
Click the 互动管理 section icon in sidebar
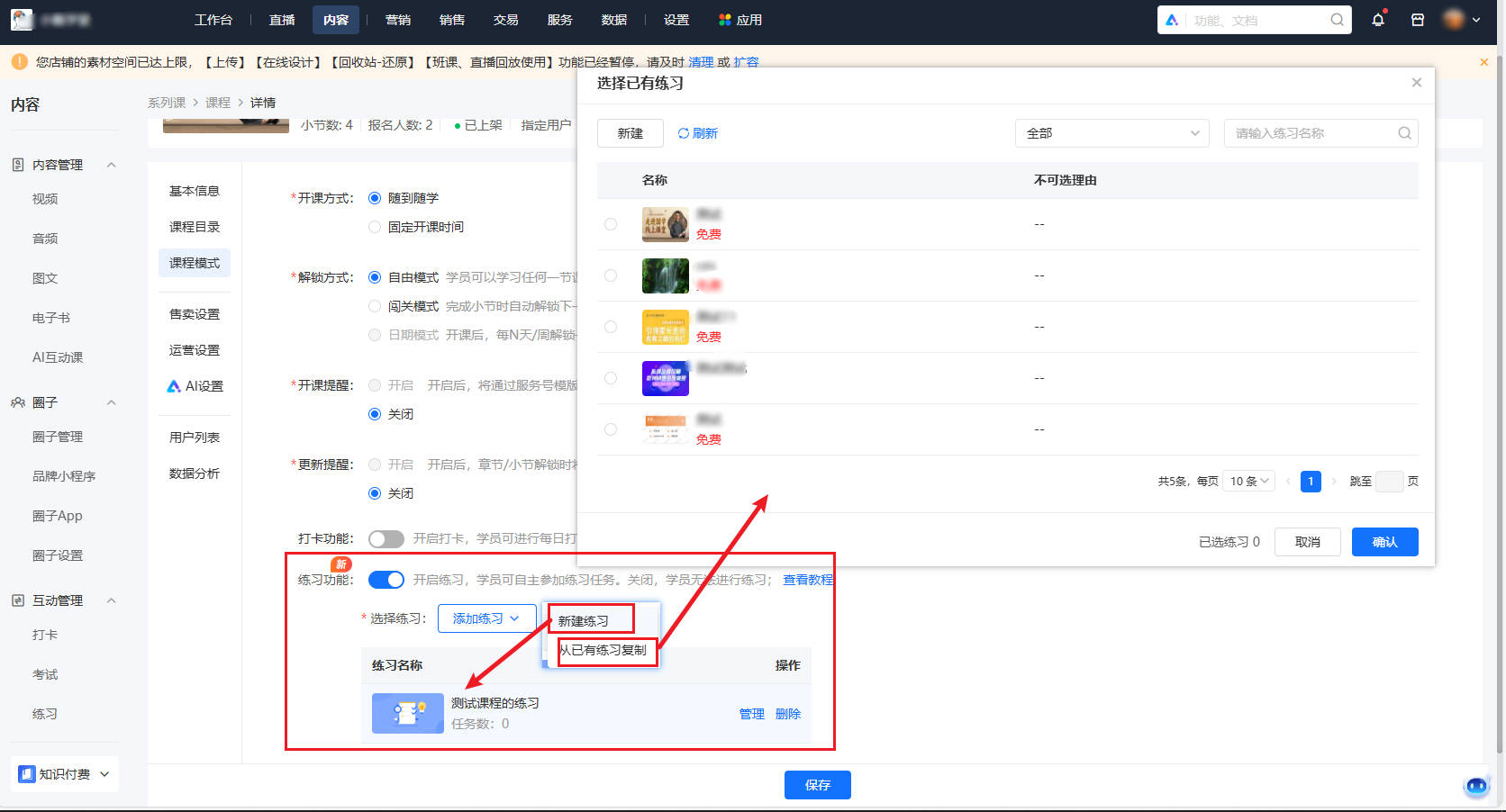pos(17,600)
